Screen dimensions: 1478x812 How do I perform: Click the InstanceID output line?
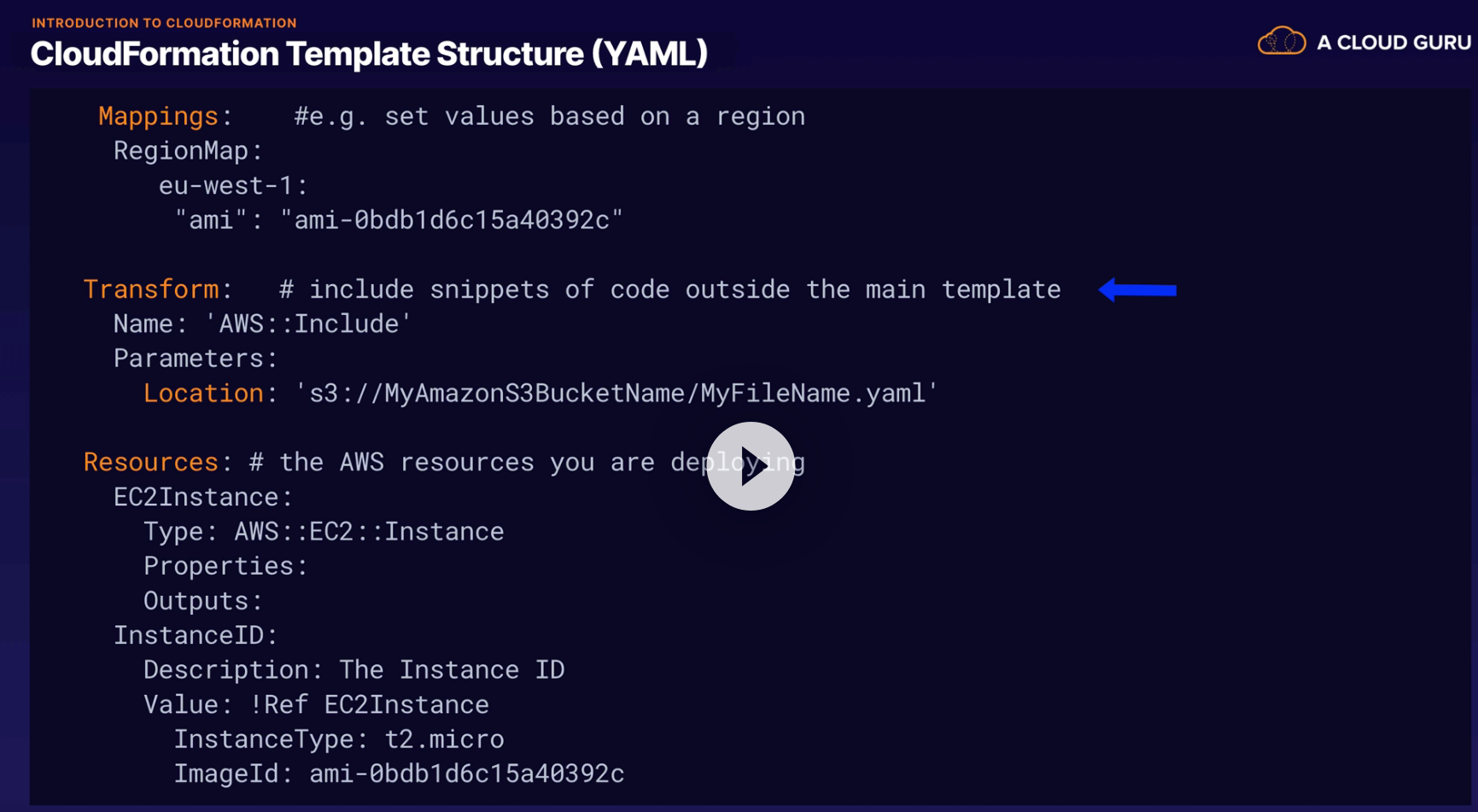click(x=196, y=635)
